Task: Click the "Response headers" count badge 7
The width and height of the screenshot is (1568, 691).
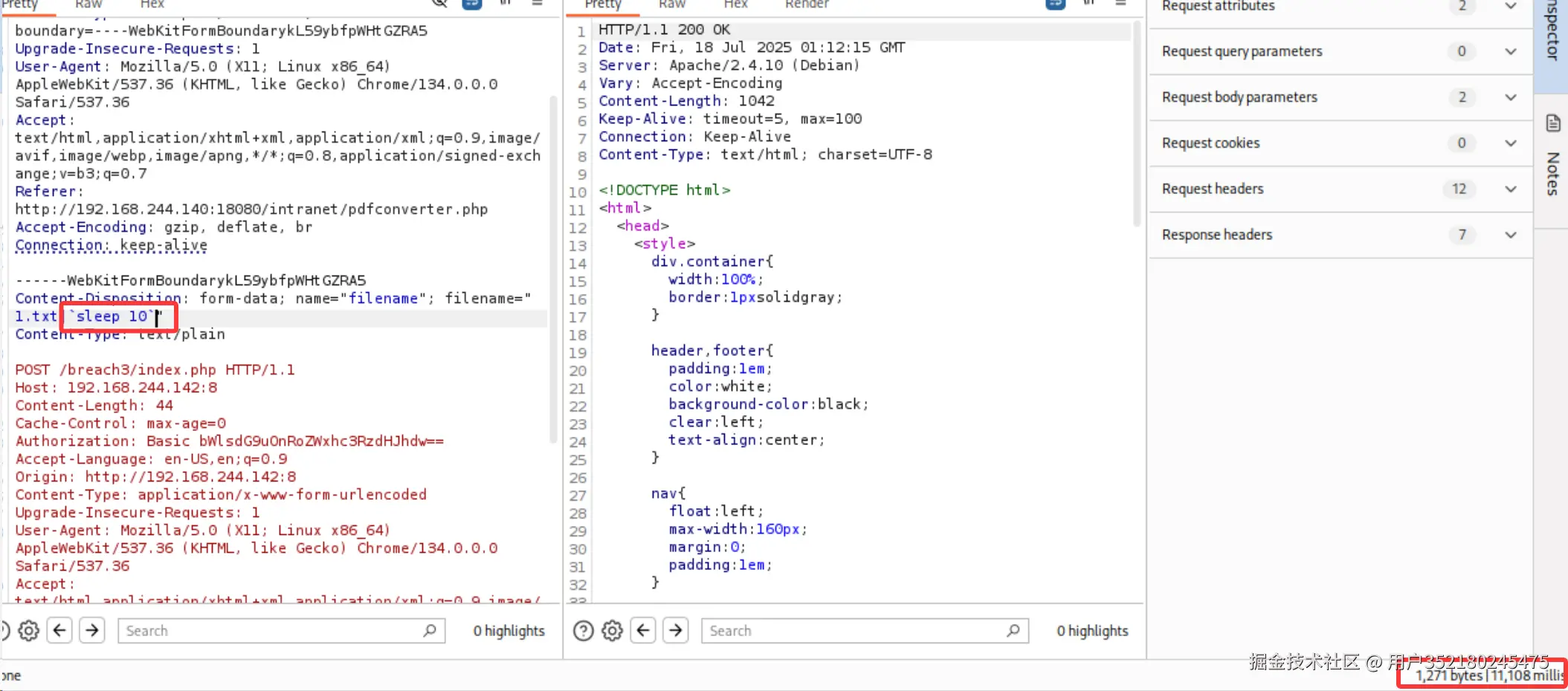Action: pyautogui.click(x=1462, y=235)
